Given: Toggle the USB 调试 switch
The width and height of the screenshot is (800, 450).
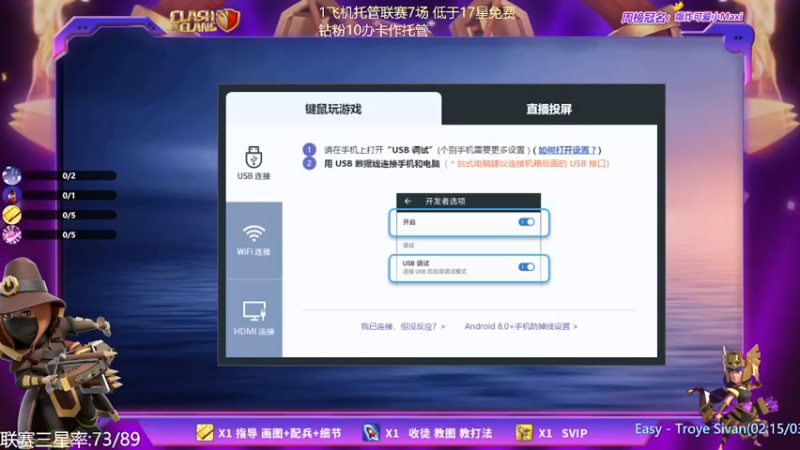Looking at the screenshot, I should coord(526,267).
